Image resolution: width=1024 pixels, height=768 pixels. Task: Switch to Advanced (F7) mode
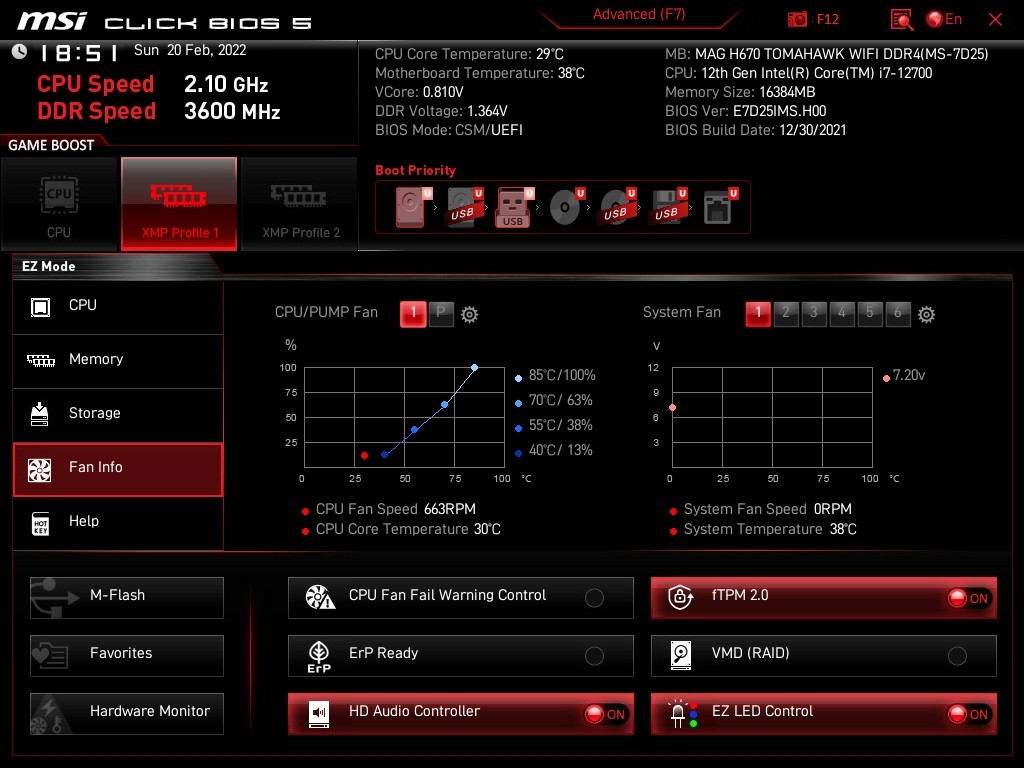pyautogui.click(x=639, y=15)
